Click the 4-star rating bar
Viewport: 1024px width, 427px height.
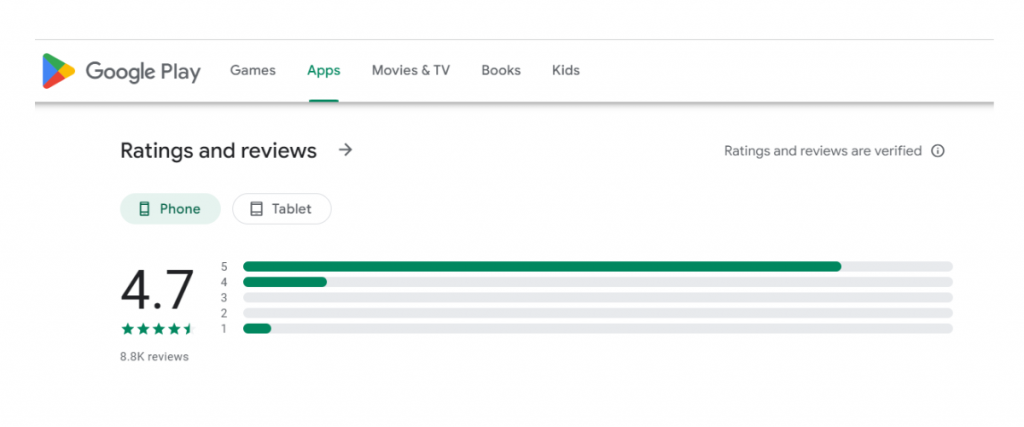pos(597,282)
